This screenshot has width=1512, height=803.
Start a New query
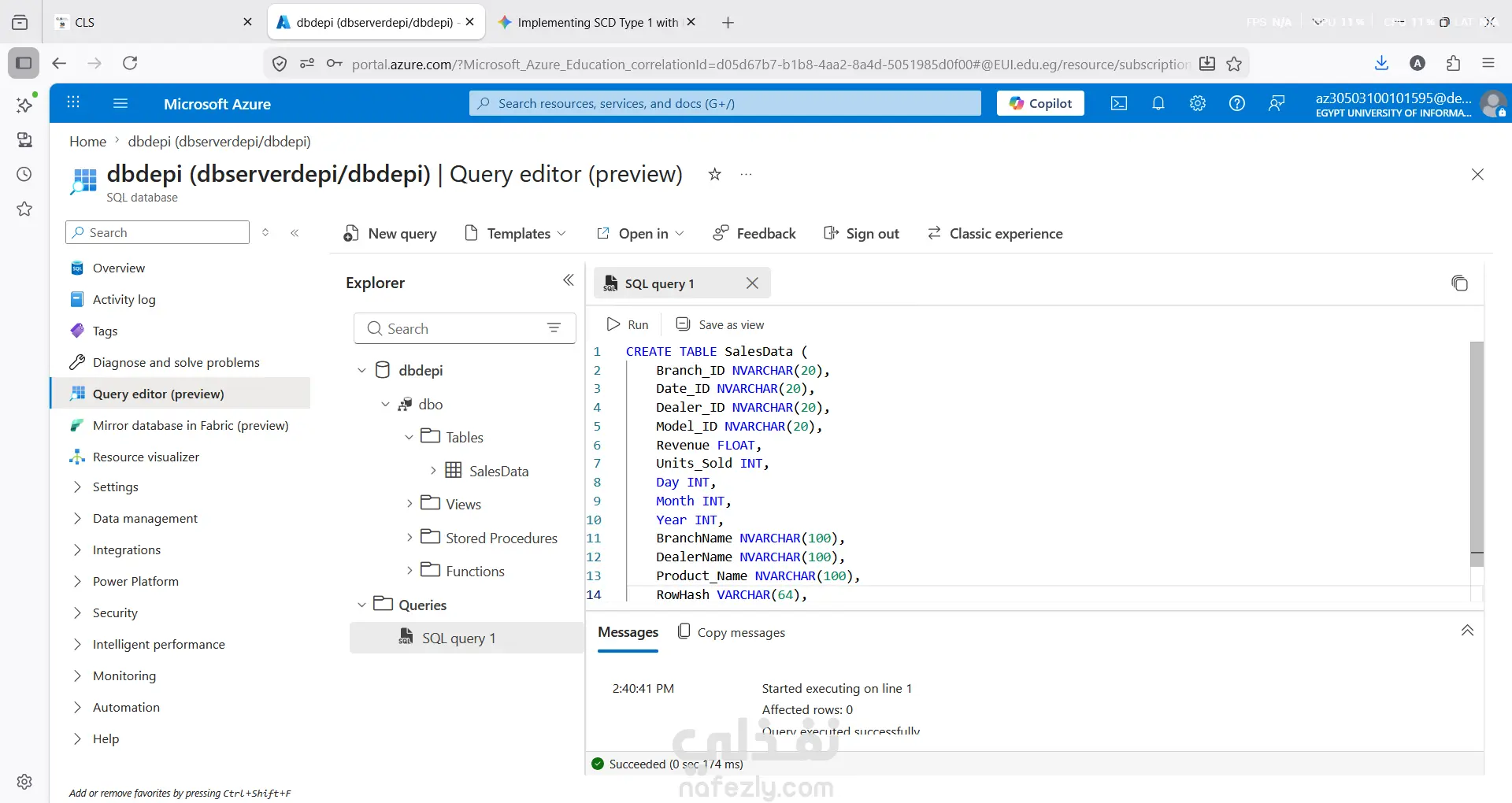pos(390,233)
